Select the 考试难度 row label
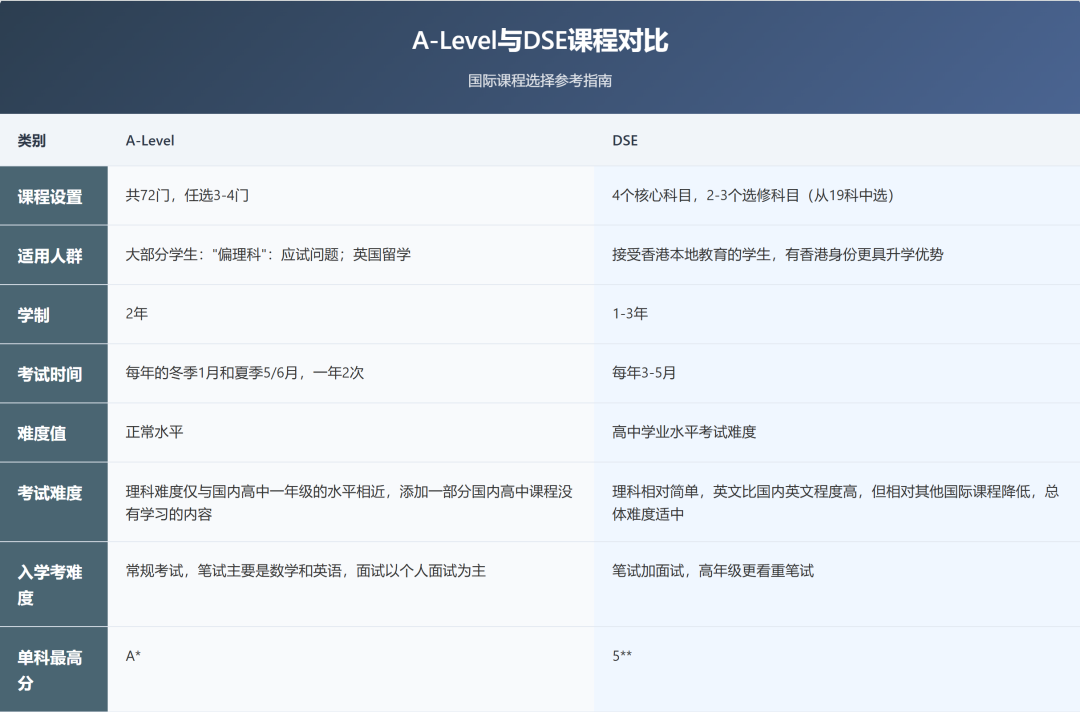The width and height of the screenshot is (1080, 712). 54,502
